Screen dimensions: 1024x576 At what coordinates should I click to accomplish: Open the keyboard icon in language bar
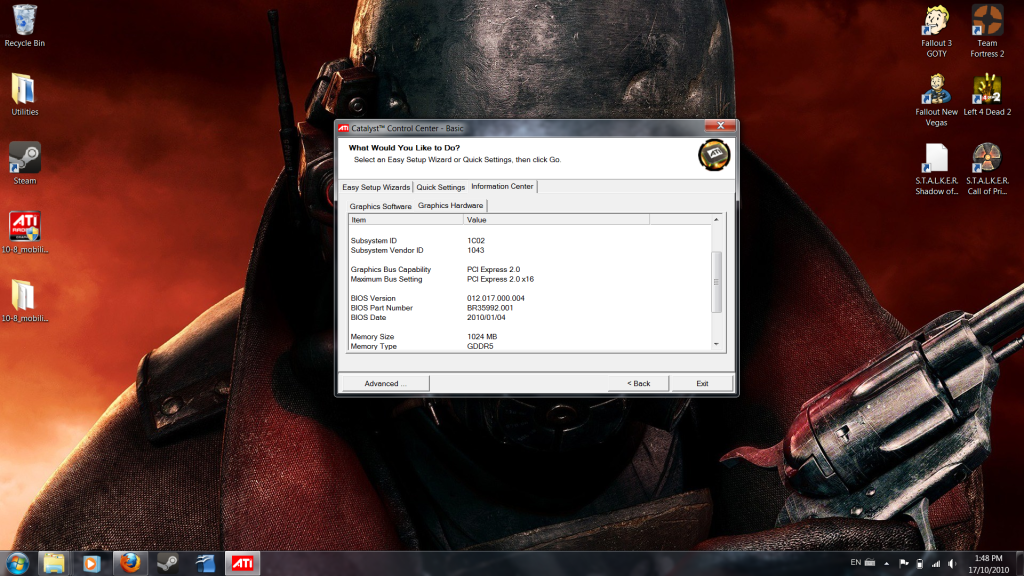870,562
